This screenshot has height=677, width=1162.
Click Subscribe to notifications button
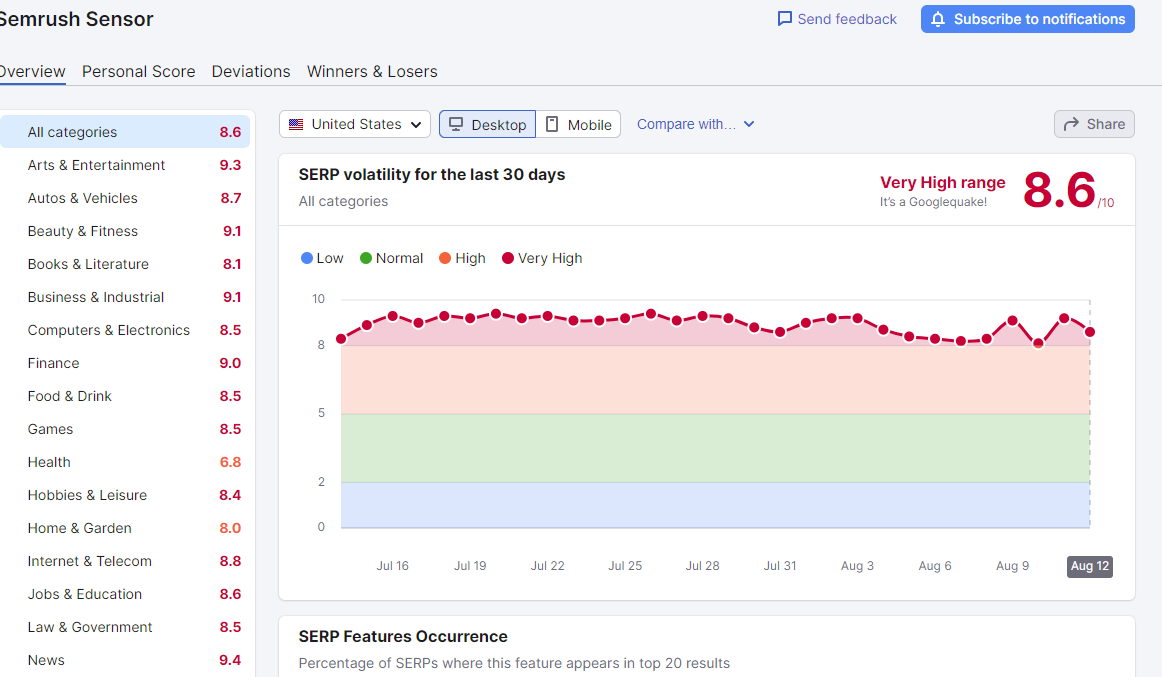1027,19
